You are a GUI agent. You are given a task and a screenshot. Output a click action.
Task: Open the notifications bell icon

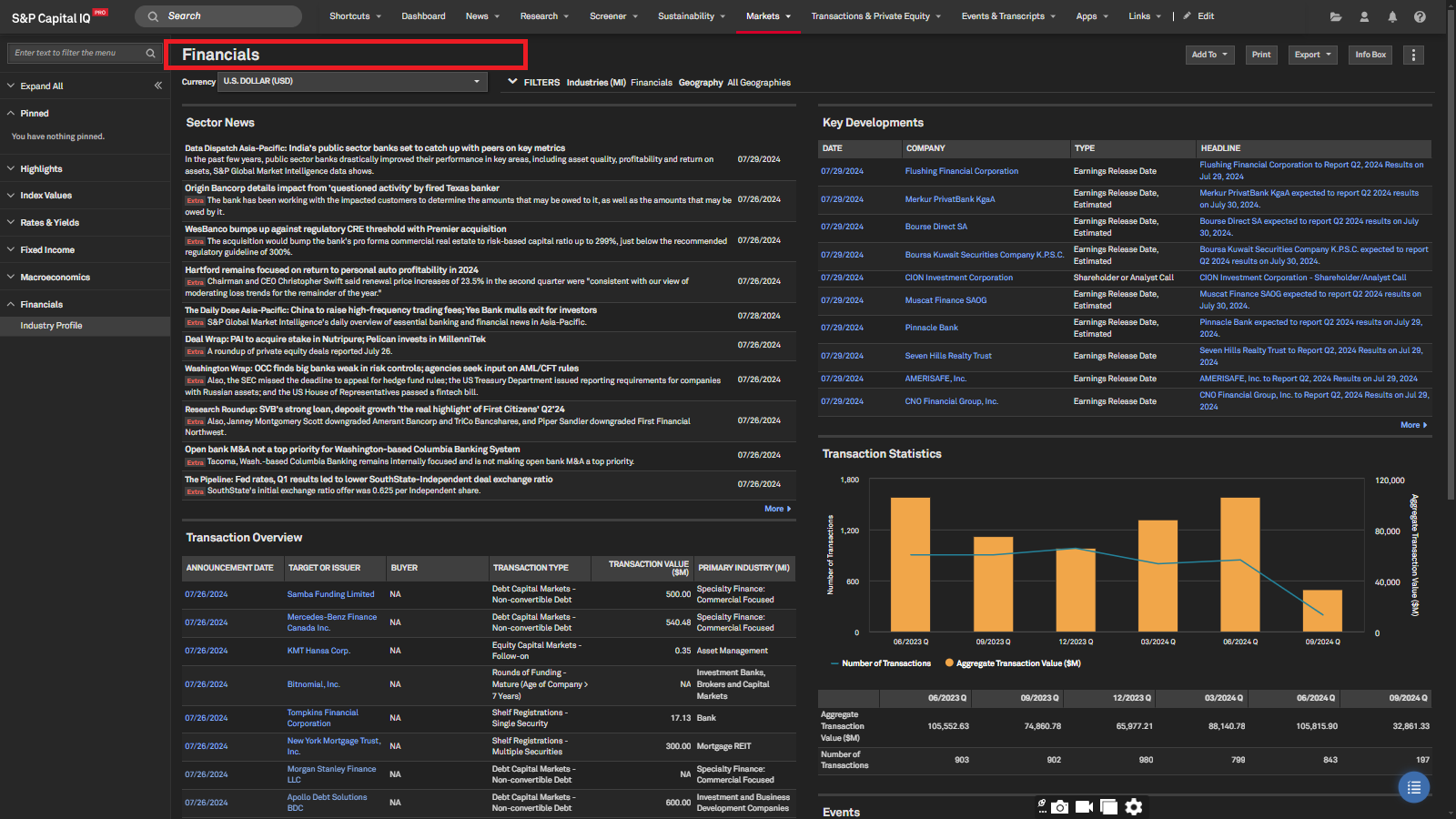click(x=1392, y=16)
